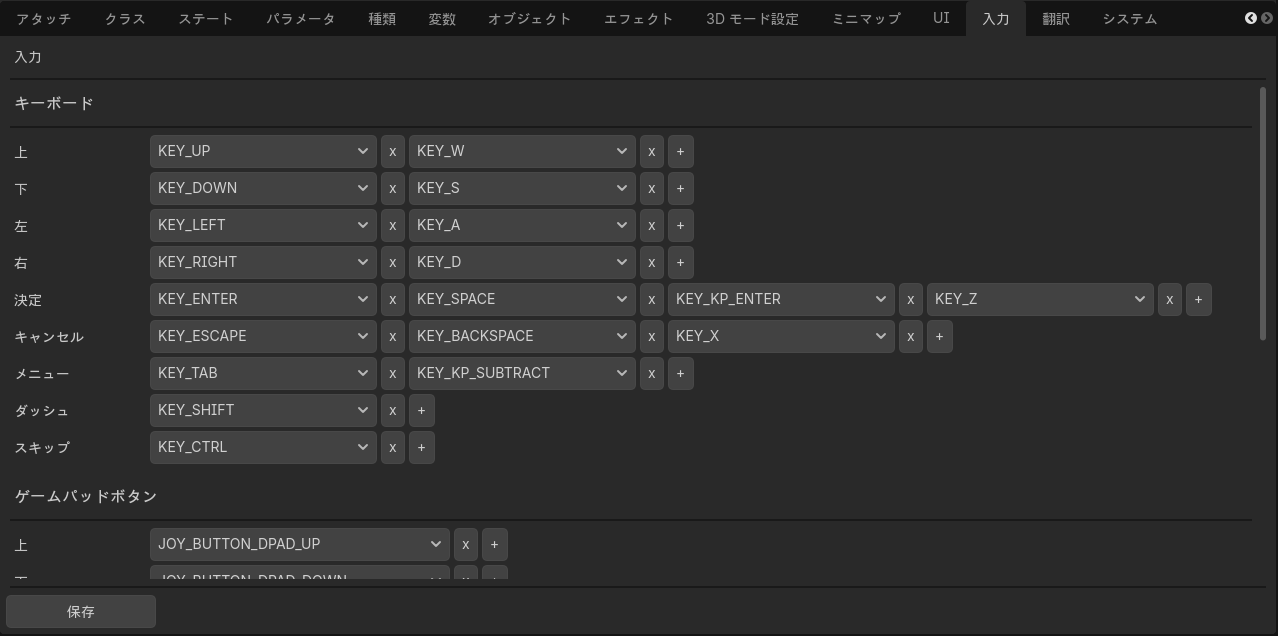Add a key binding to 下 row
Screen dimensions: 1278x636
(681, 188)
